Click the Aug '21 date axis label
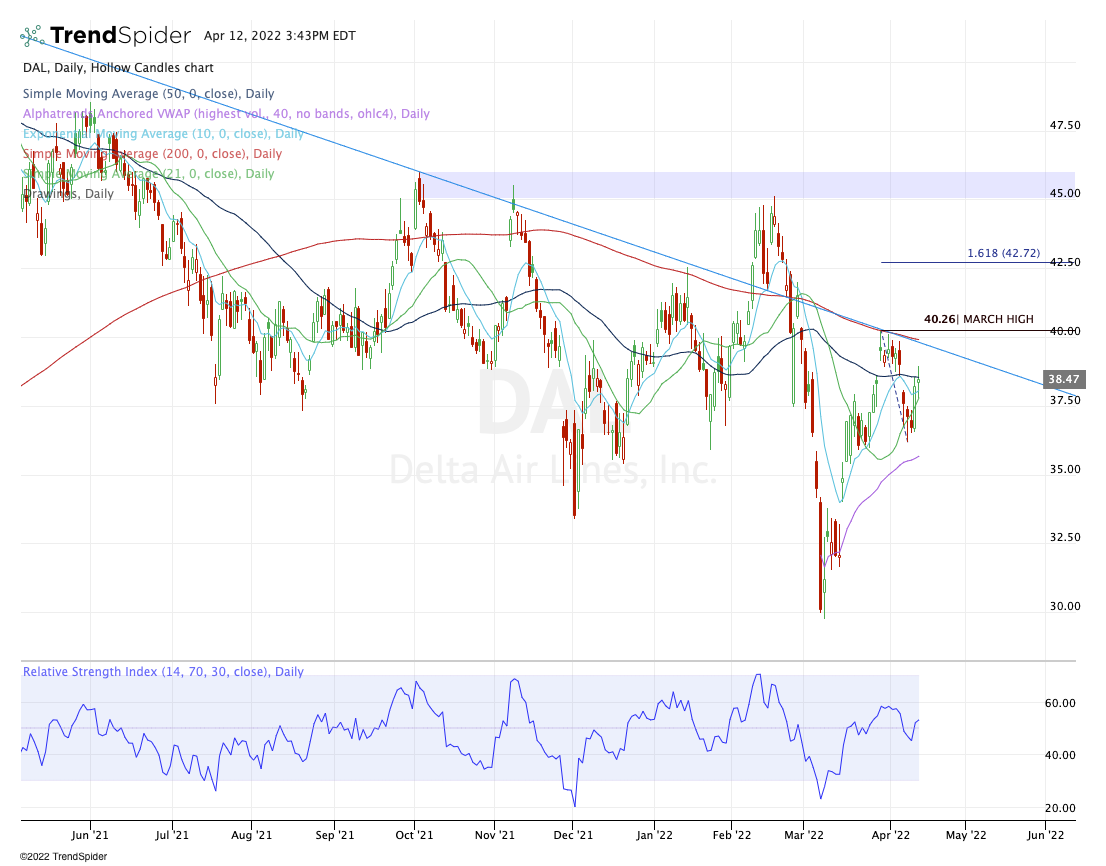This screenshot has height=866, width=1106. coord(252,836)
